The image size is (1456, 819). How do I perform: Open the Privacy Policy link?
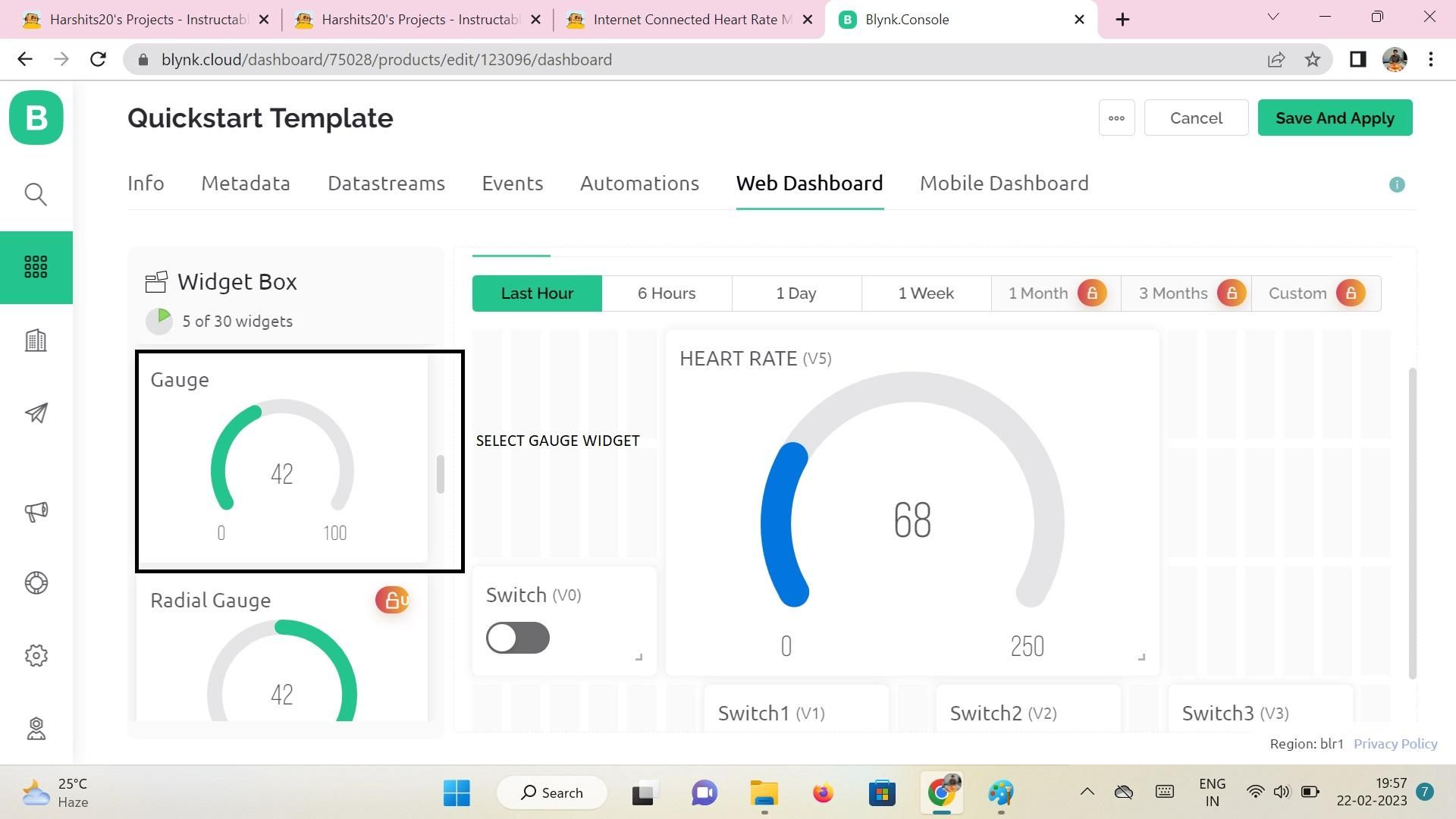[1395, 744]
